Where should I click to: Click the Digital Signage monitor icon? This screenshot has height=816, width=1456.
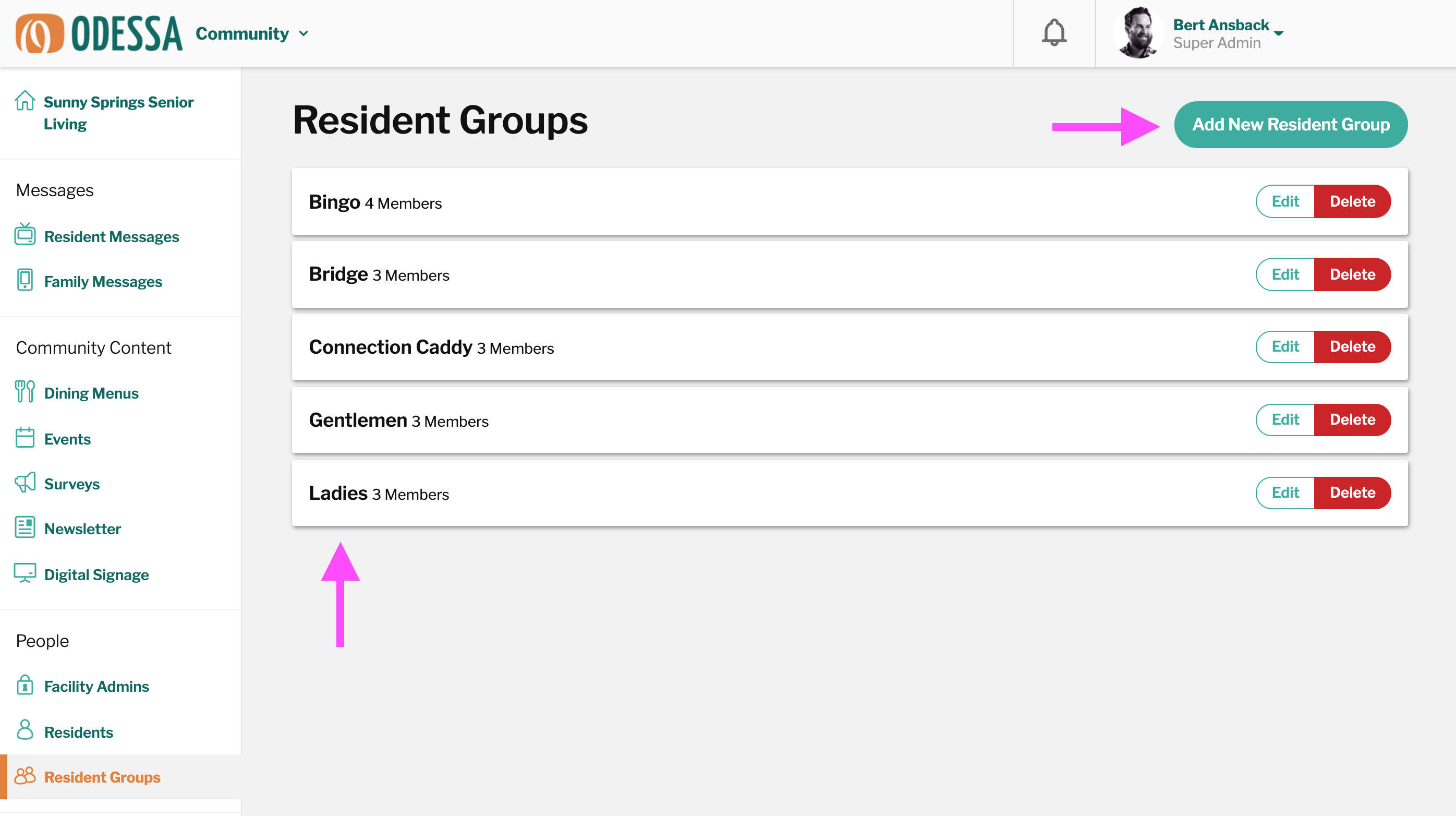coord(25,573)
